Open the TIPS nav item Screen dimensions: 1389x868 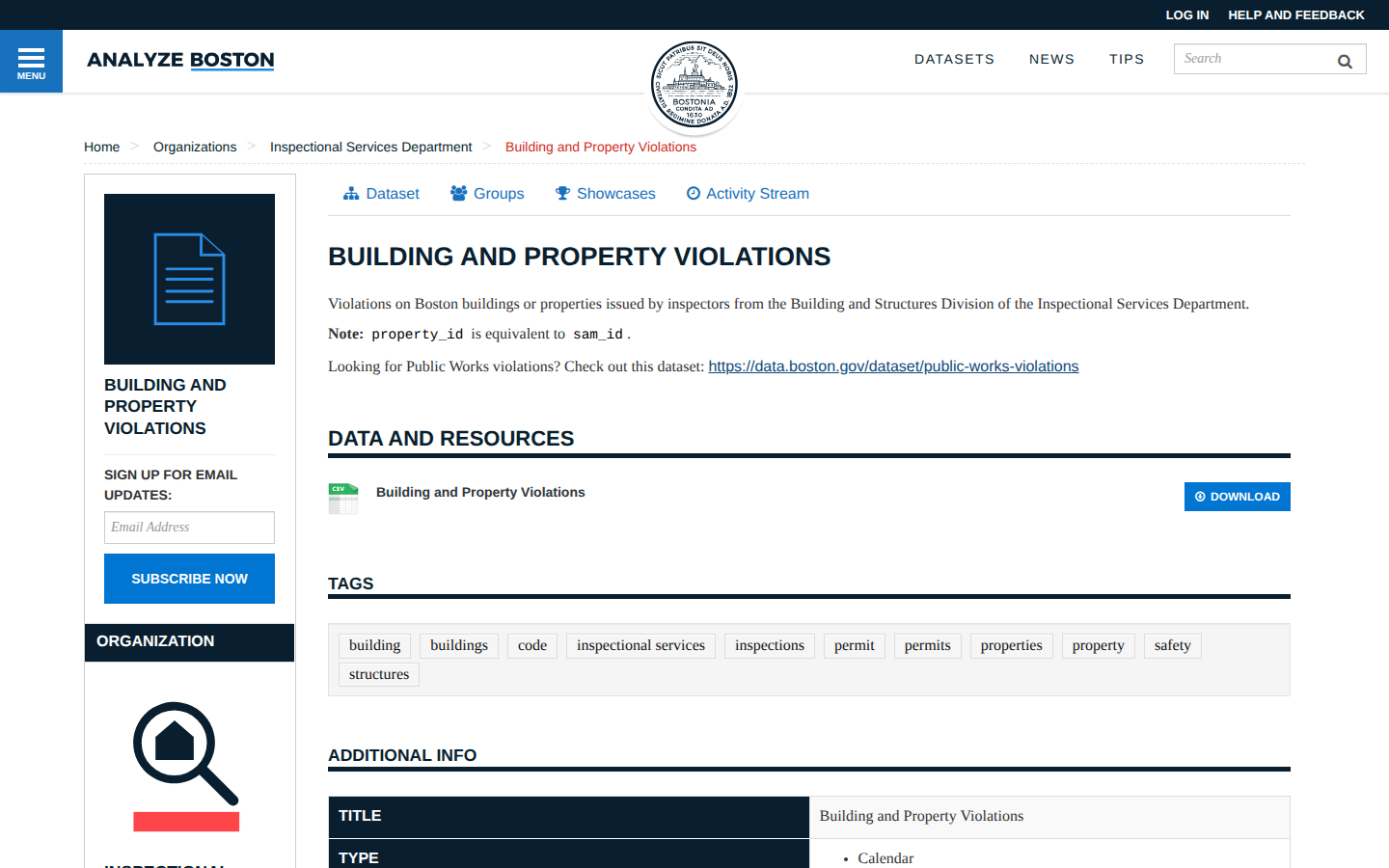1127,59
